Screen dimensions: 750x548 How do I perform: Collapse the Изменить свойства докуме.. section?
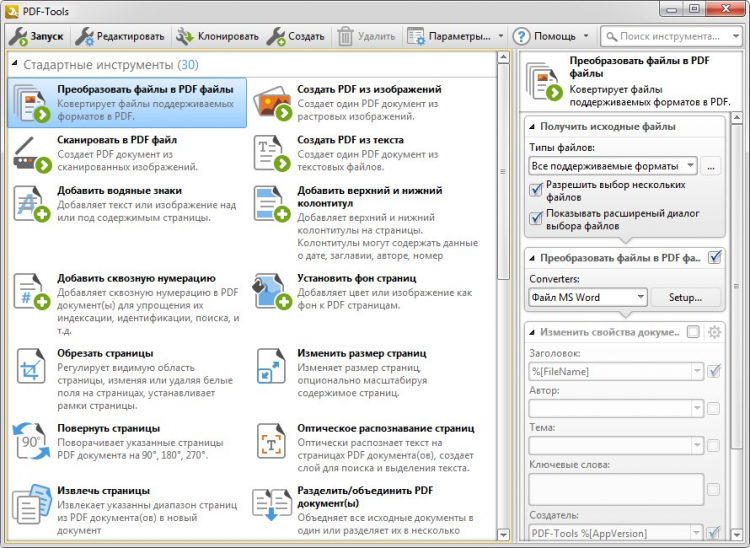(x=532, y=332)
